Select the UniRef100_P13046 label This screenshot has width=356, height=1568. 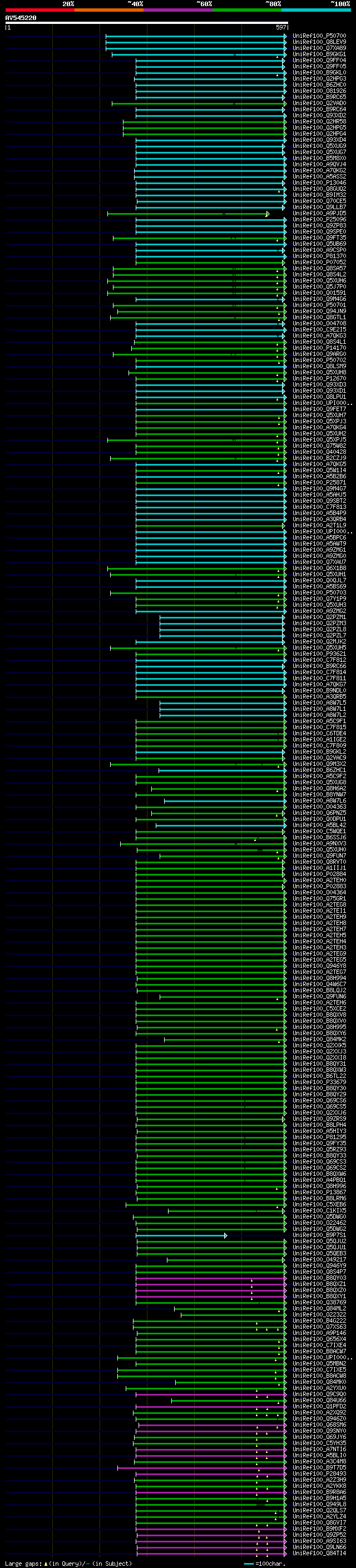pos(319,182)
